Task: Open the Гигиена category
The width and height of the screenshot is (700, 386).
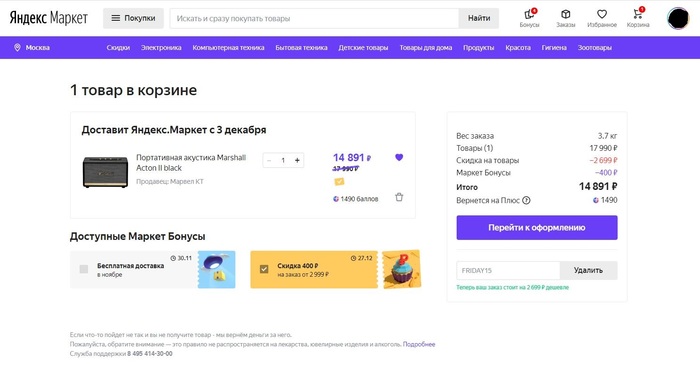Action: [554, 47]
